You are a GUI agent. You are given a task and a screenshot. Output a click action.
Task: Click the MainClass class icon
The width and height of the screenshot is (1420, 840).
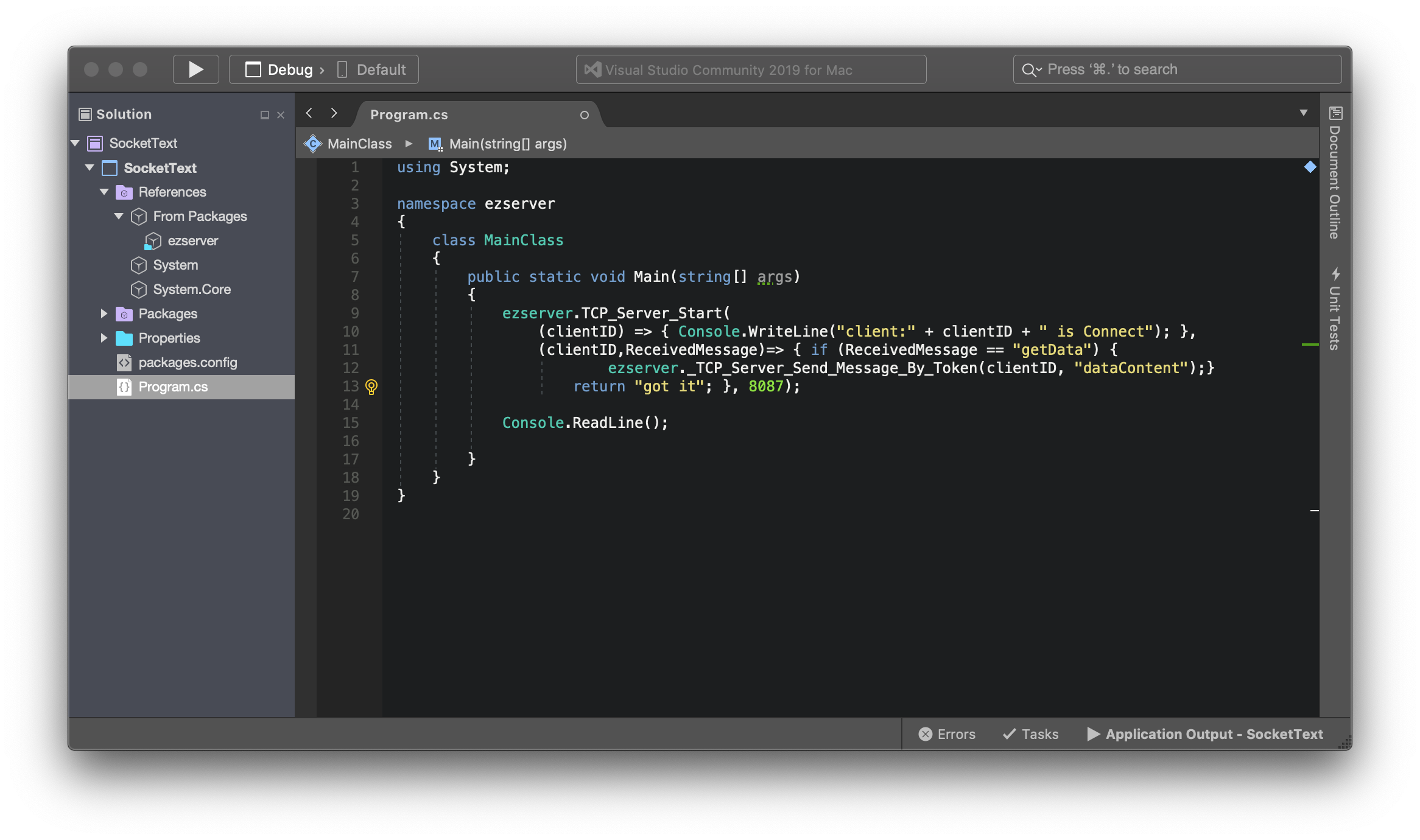[313, 144]
